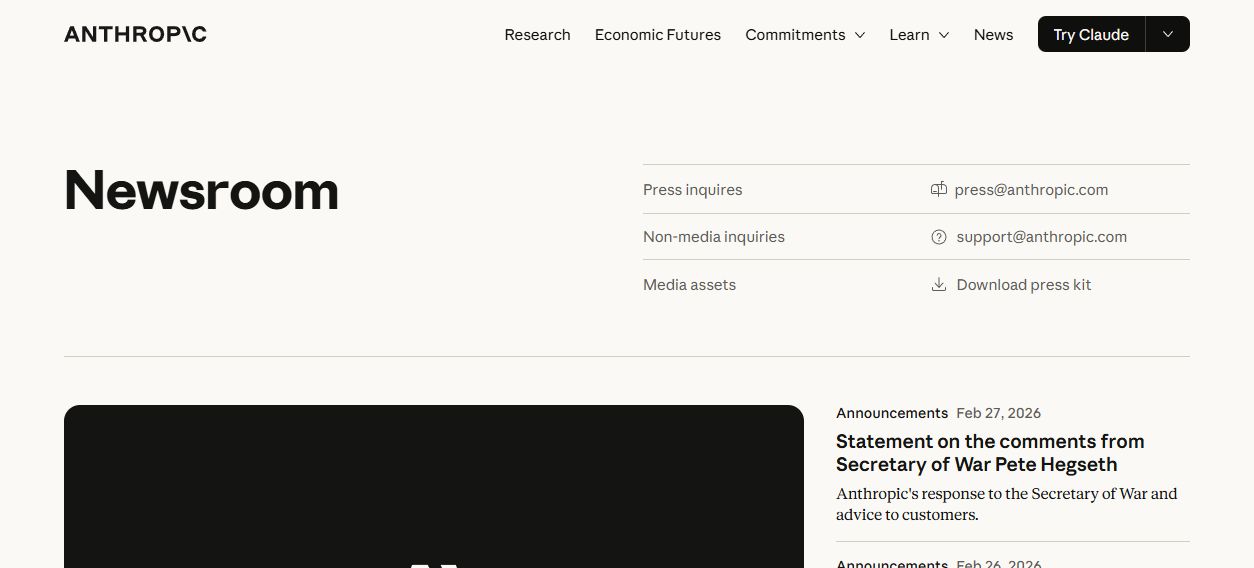Expand the Try Claude dropdown arrow
This screenshot has width=1254, height=568.
click(x=1168, y=34)
